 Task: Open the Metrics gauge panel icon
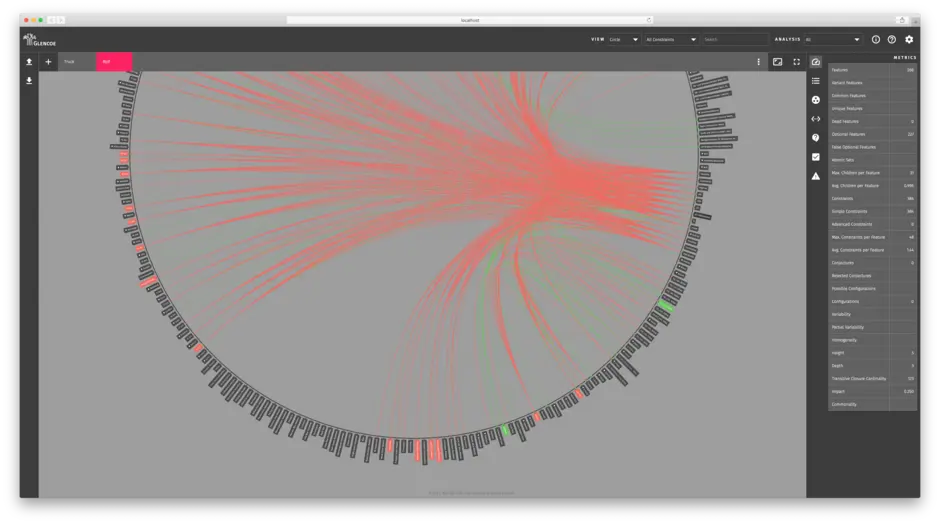point(816,62)
